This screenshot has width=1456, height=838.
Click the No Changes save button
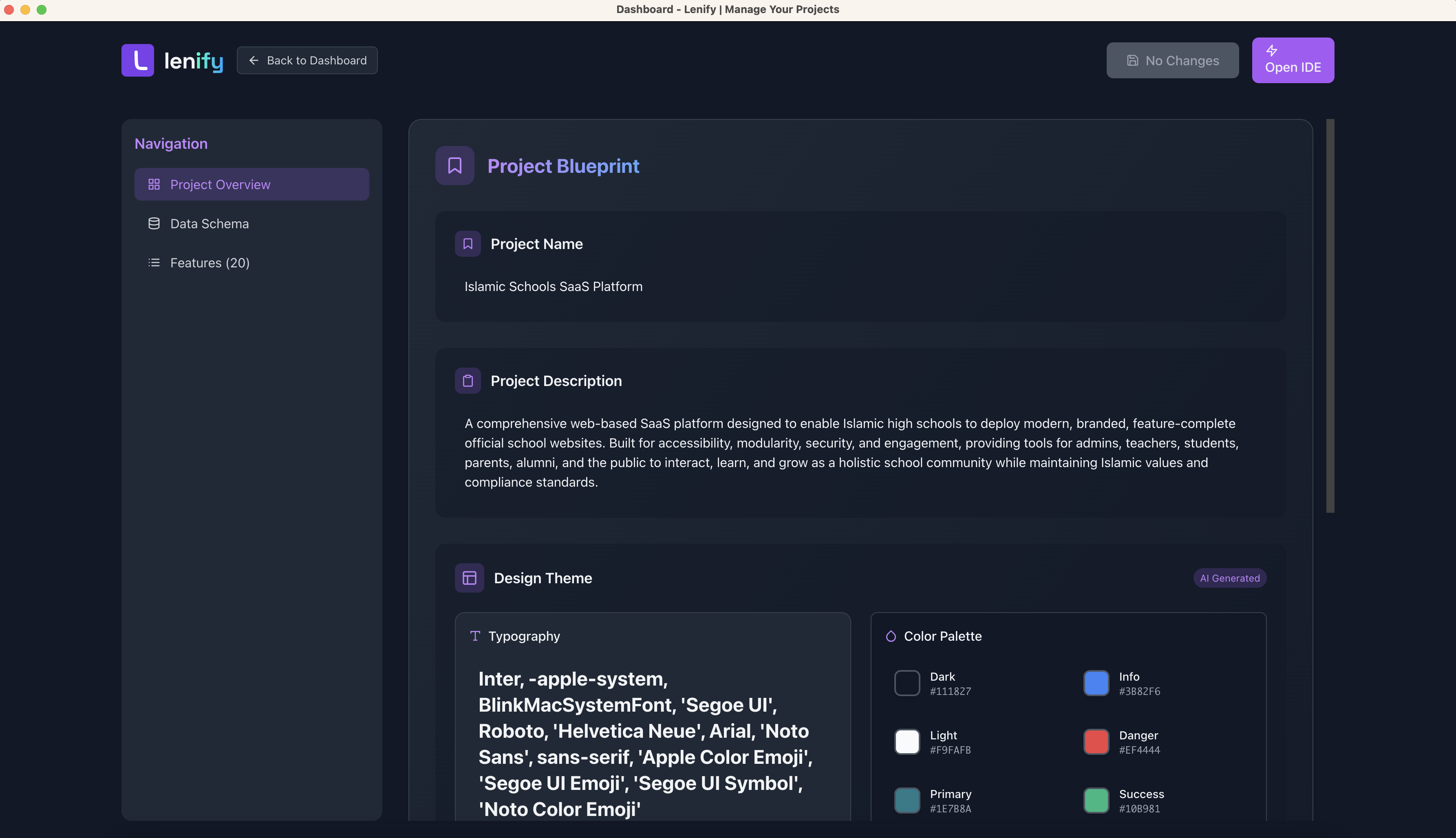(x=1172, y=60)
